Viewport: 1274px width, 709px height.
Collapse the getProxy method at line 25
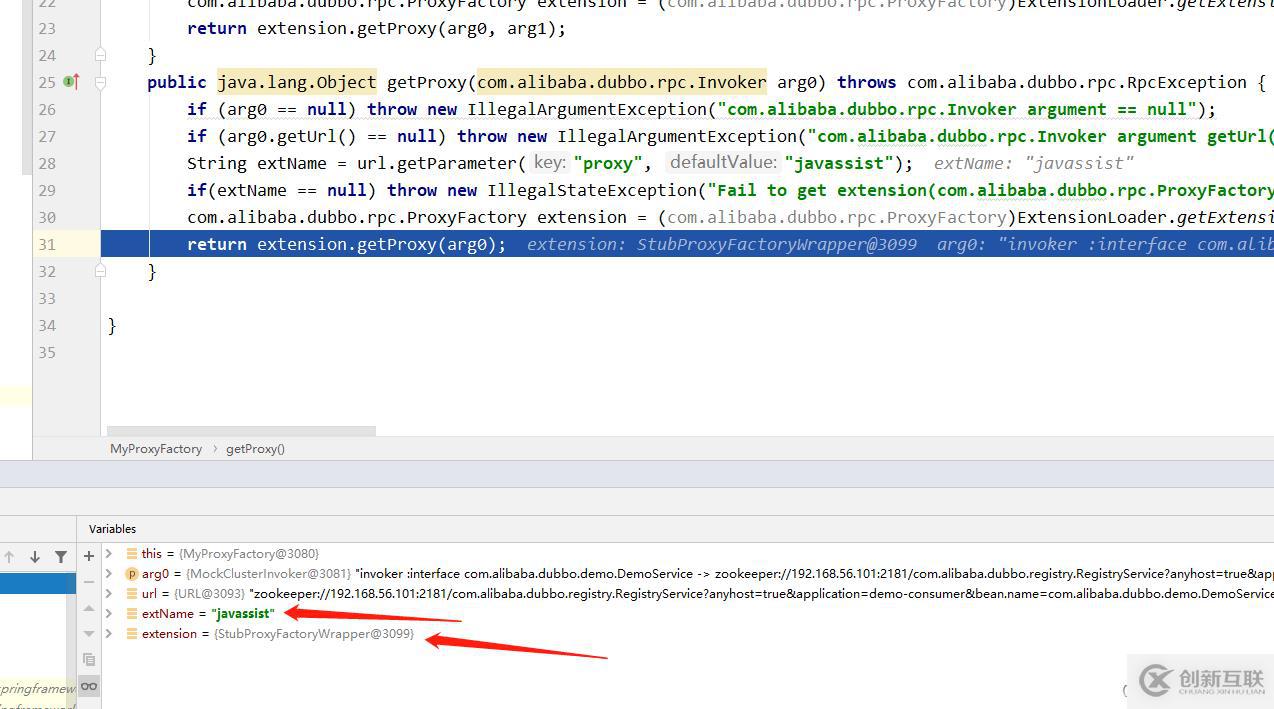[100, 82]
